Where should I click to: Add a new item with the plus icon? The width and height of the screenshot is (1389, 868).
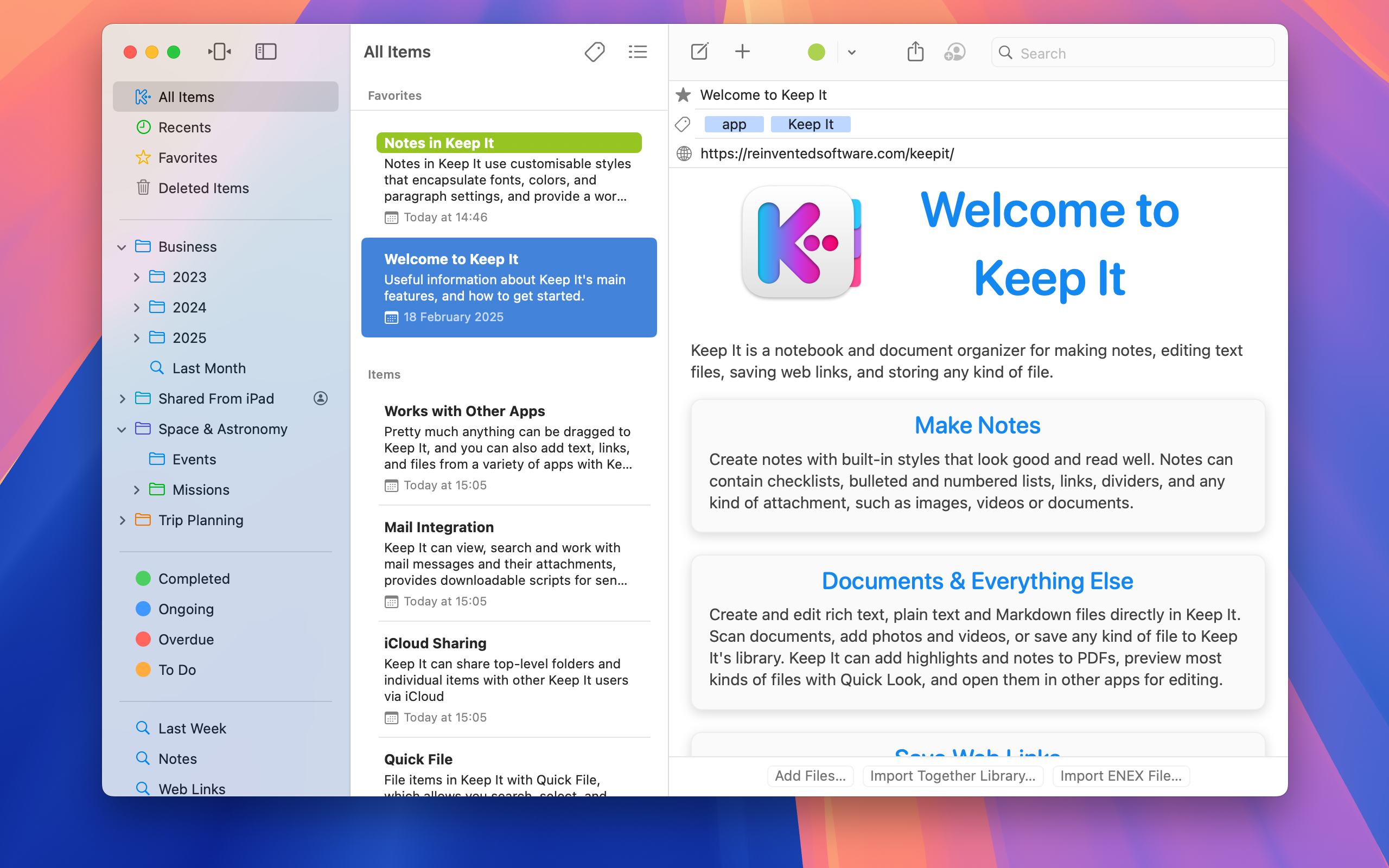click(x=742, y=52)
